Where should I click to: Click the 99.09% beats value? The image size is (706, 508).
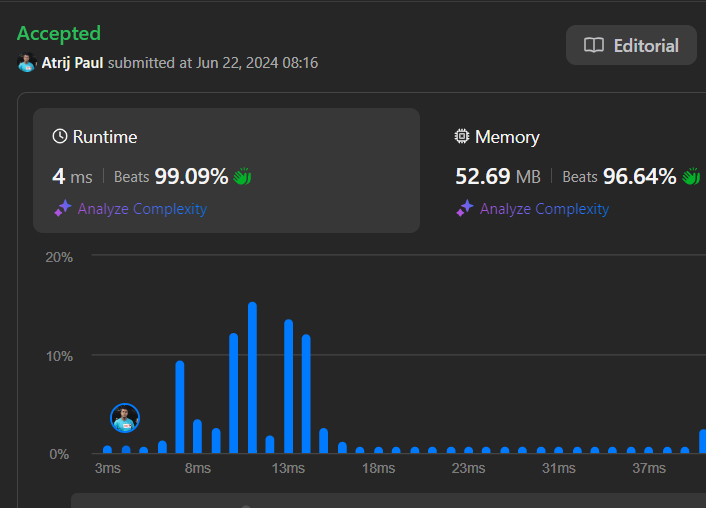tap(191, 176)
